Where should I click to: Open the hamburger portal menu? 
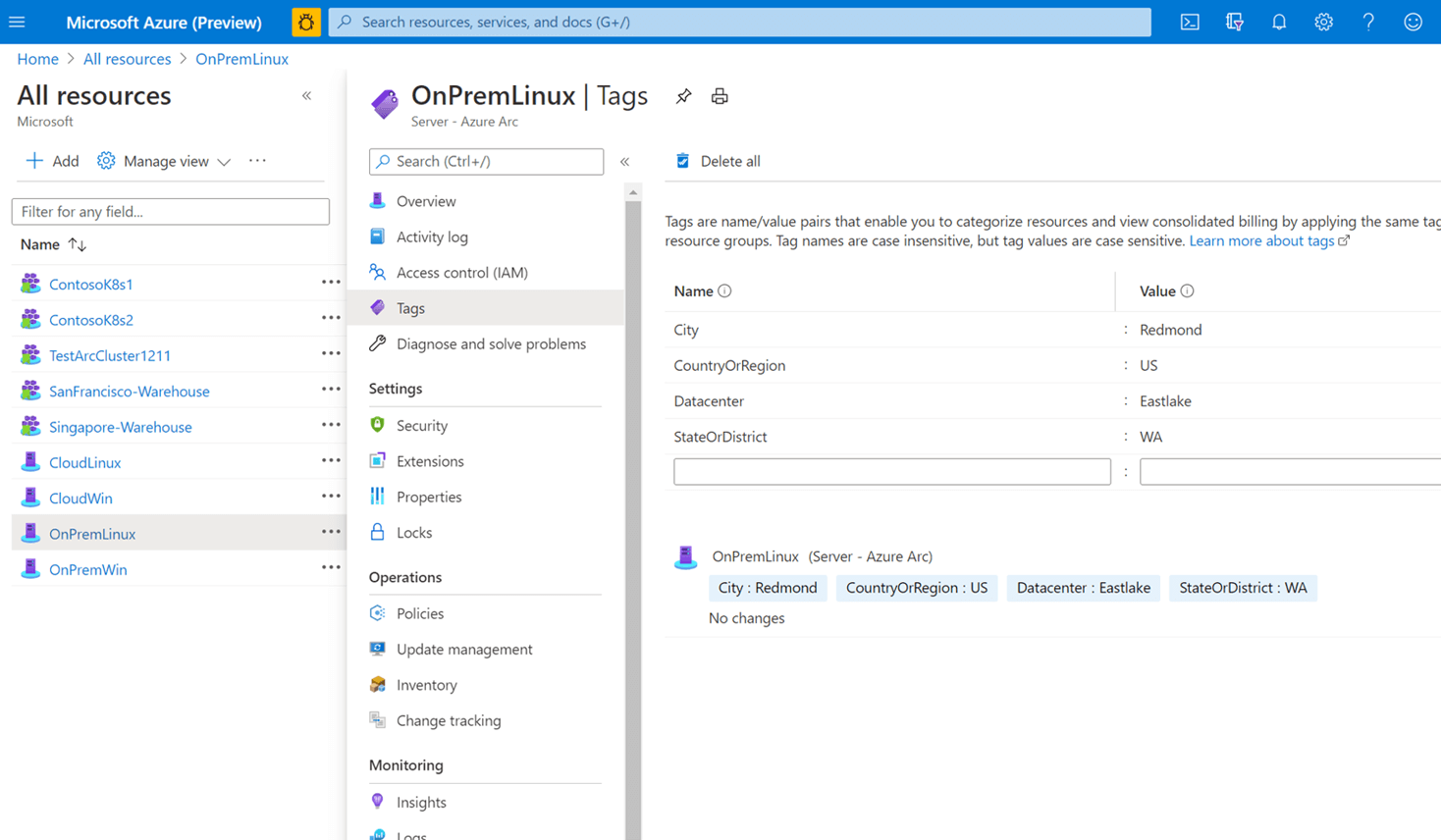click(17, 22)
